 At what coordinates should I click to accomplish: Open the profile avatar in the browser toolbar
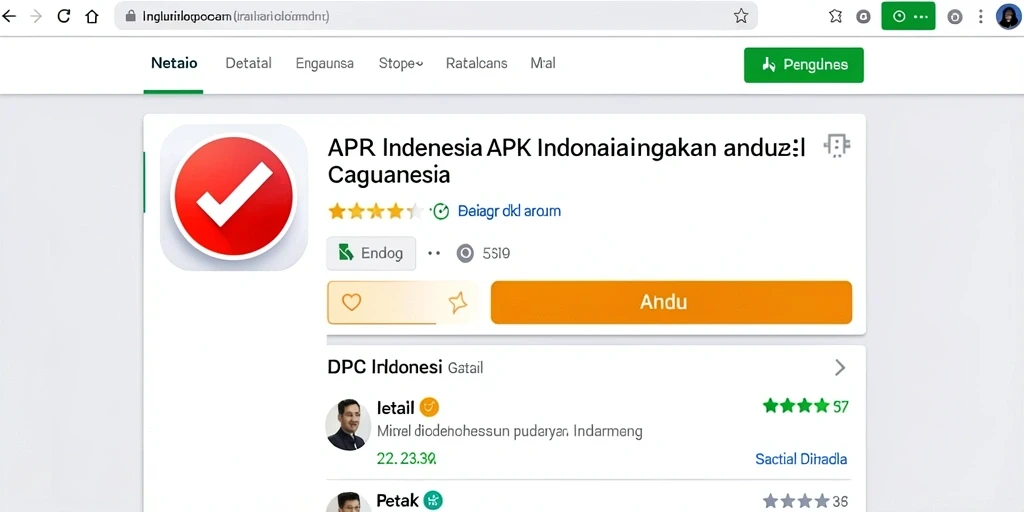coord(1008,16)
